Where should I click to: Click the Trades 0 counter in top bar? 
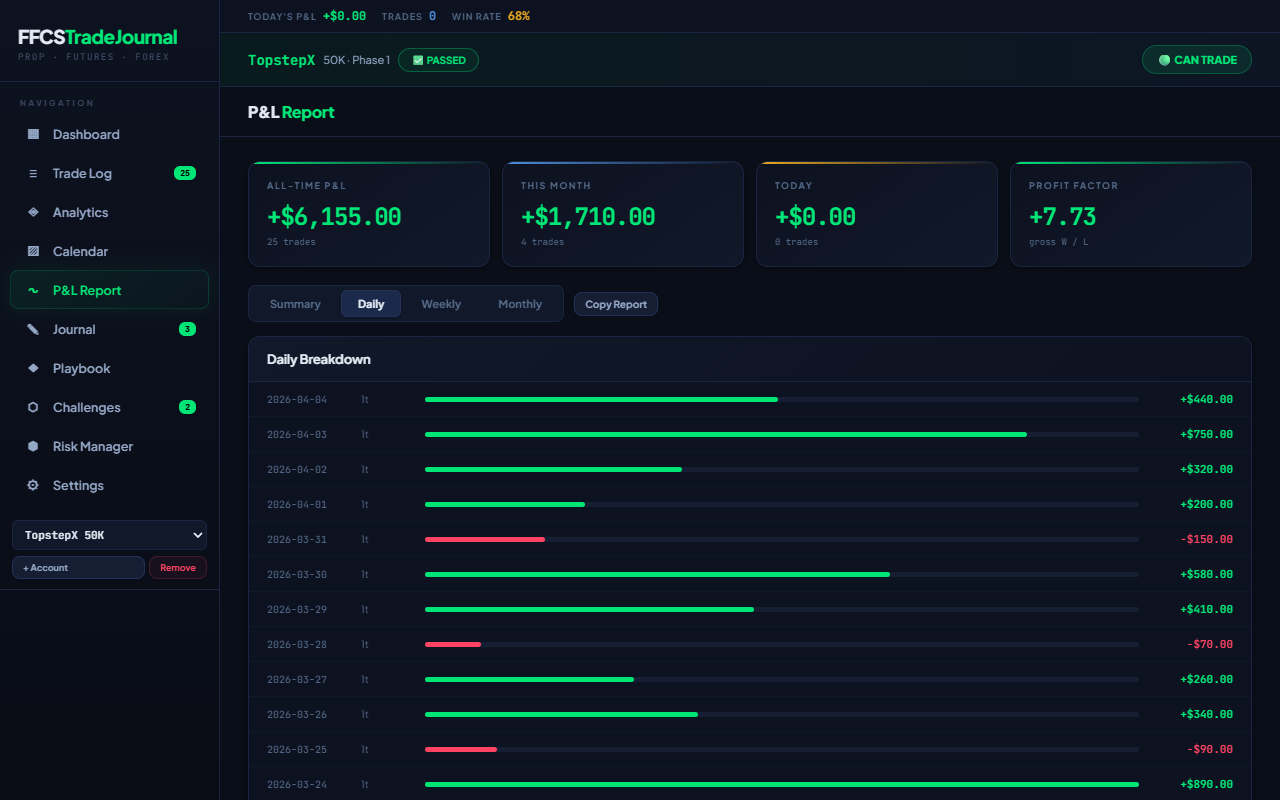[x=409, y=16]
